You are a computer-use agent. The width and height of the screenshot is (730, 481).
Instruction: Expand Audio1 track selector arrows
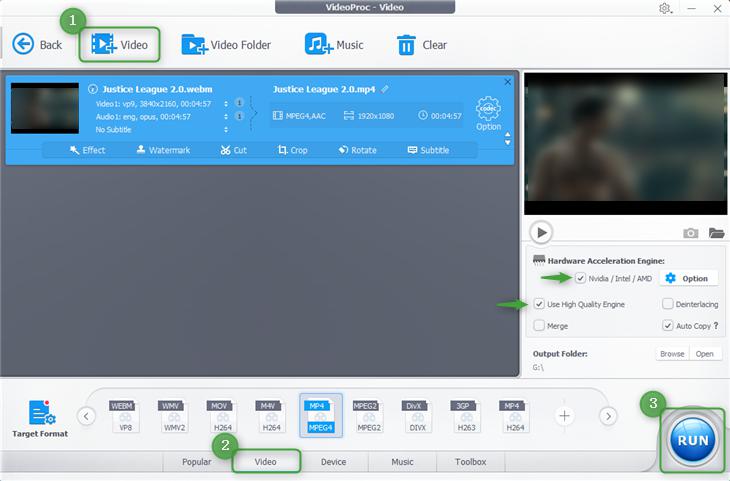pyautogui.click(x=226, y=116)
